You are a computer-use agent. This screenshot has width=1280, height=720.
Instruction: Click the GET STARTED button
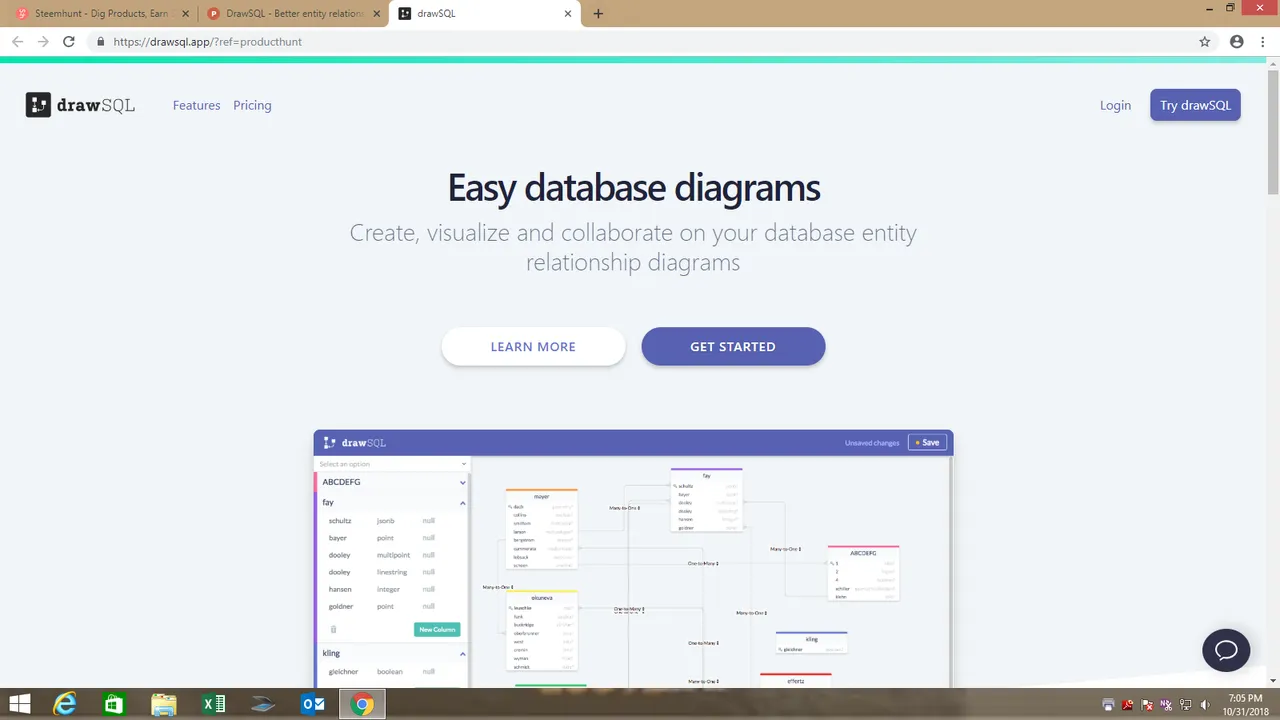click(733, 346)
